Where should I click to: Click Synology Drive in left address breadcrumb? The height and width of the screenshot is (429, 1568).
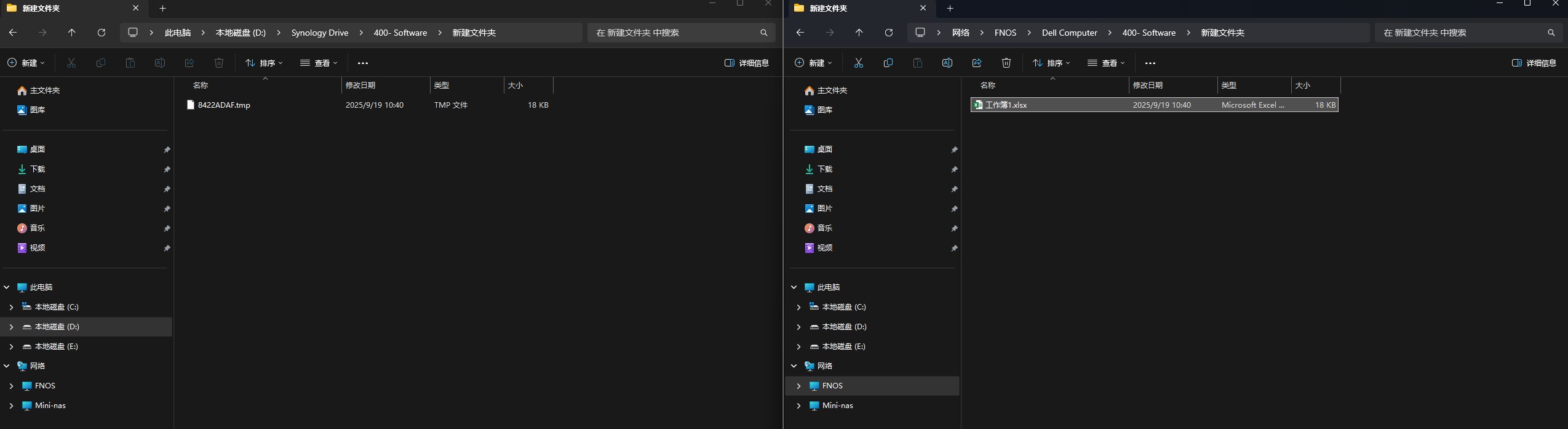coord(319,33)
